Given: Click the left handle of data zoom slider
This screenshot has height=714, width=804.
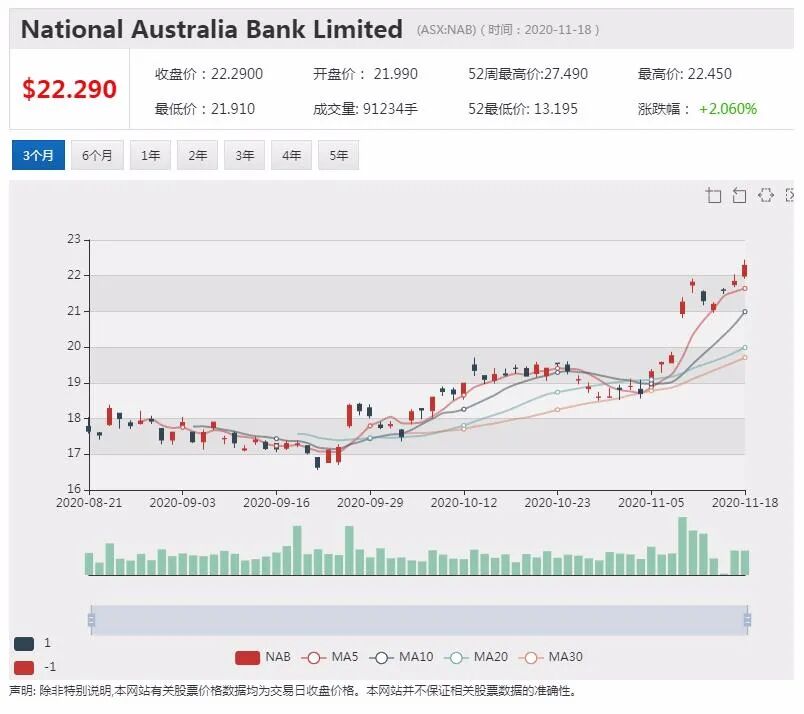Looking at the screenshot, I should point(92,620).
